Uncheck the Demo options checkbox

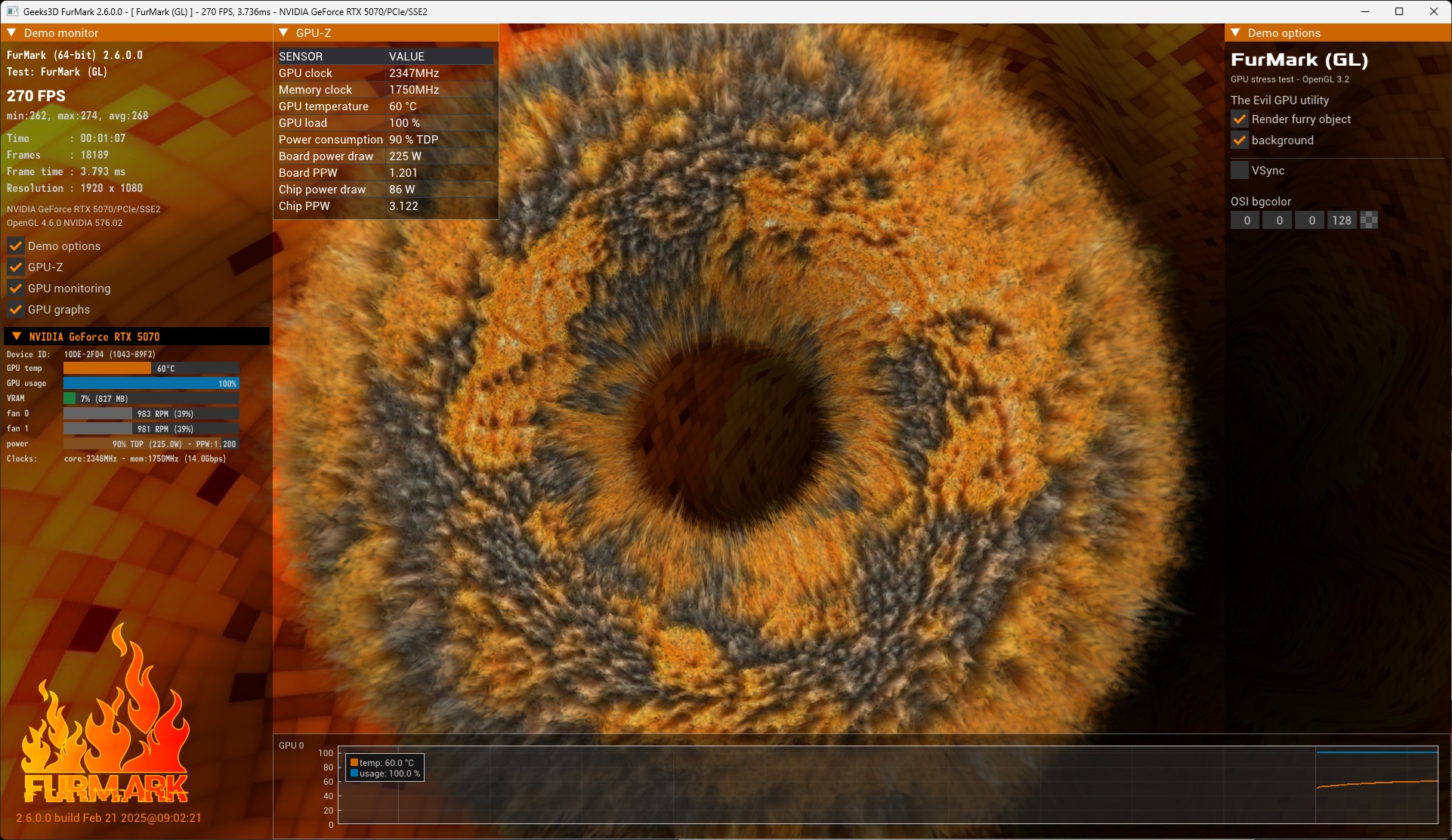click(15, 246)
